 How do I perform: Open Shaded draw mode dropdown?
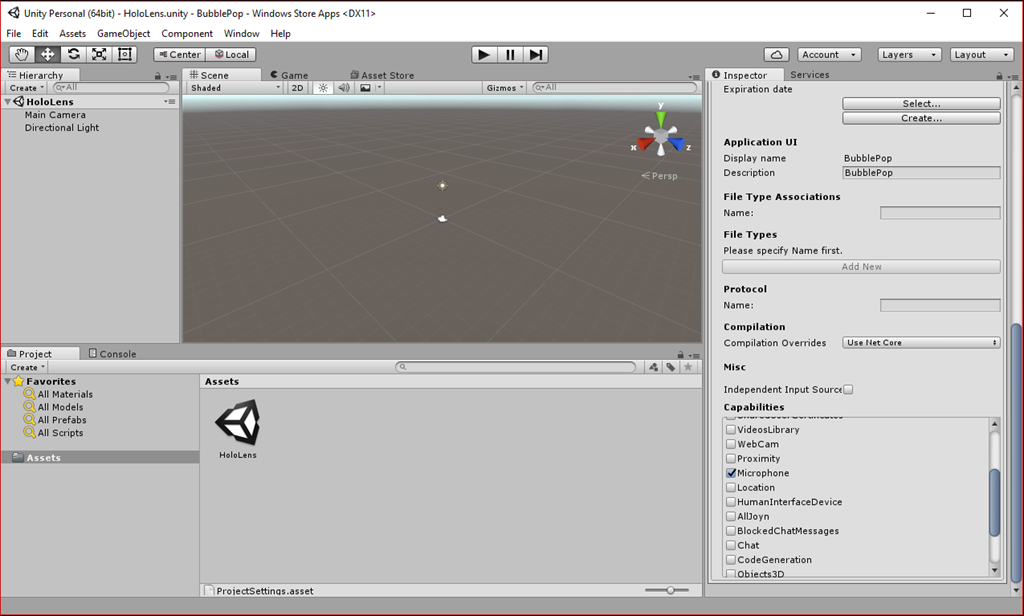[x=235, y=88]
